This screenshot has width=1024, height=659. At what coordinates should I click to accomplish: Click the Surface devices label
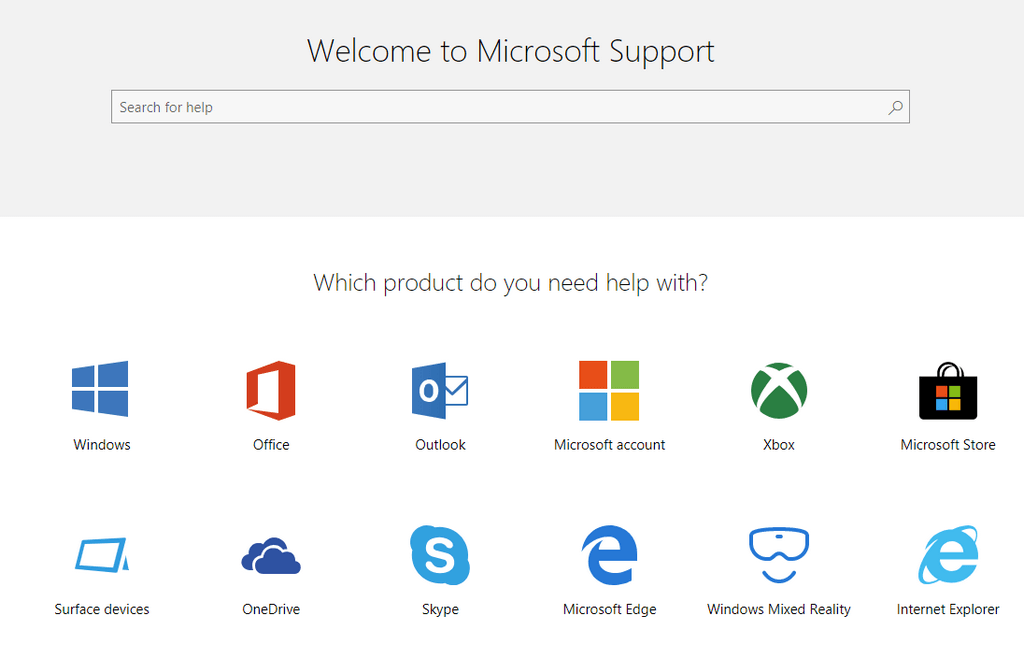(102, 609)
